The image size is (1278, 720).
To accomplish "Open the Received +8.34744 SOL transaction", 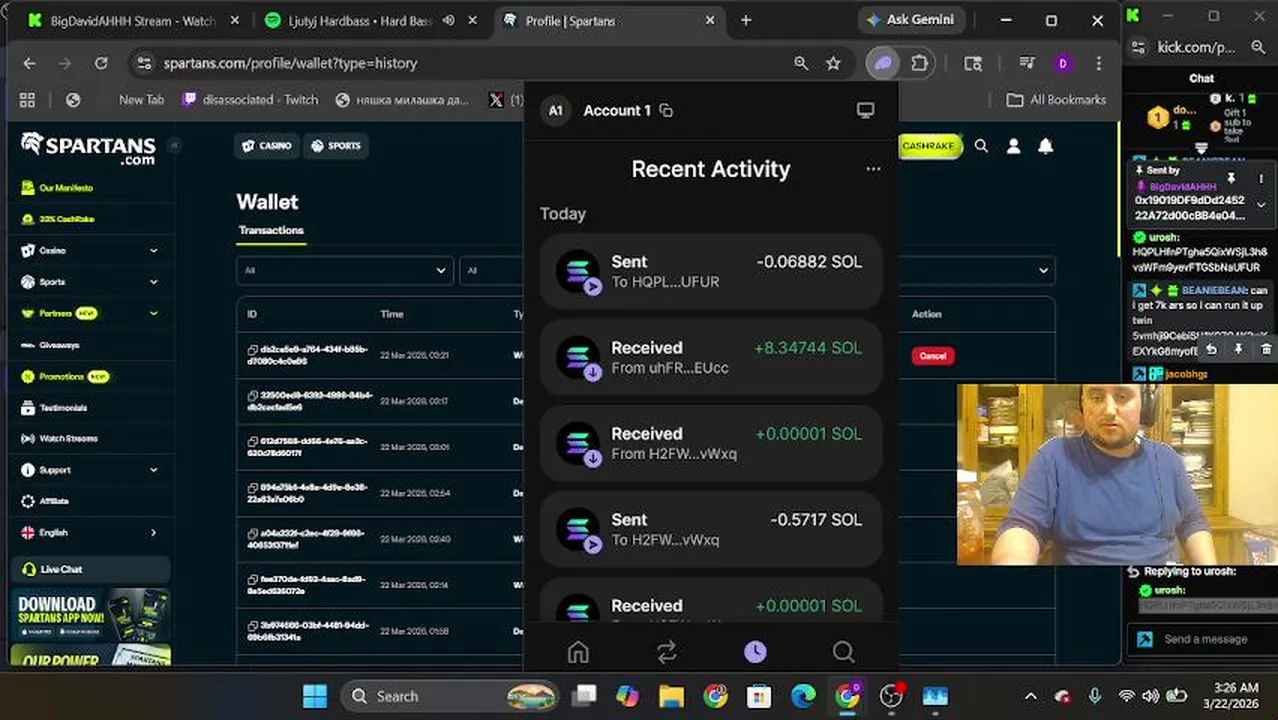I will (x=711, y=358).
